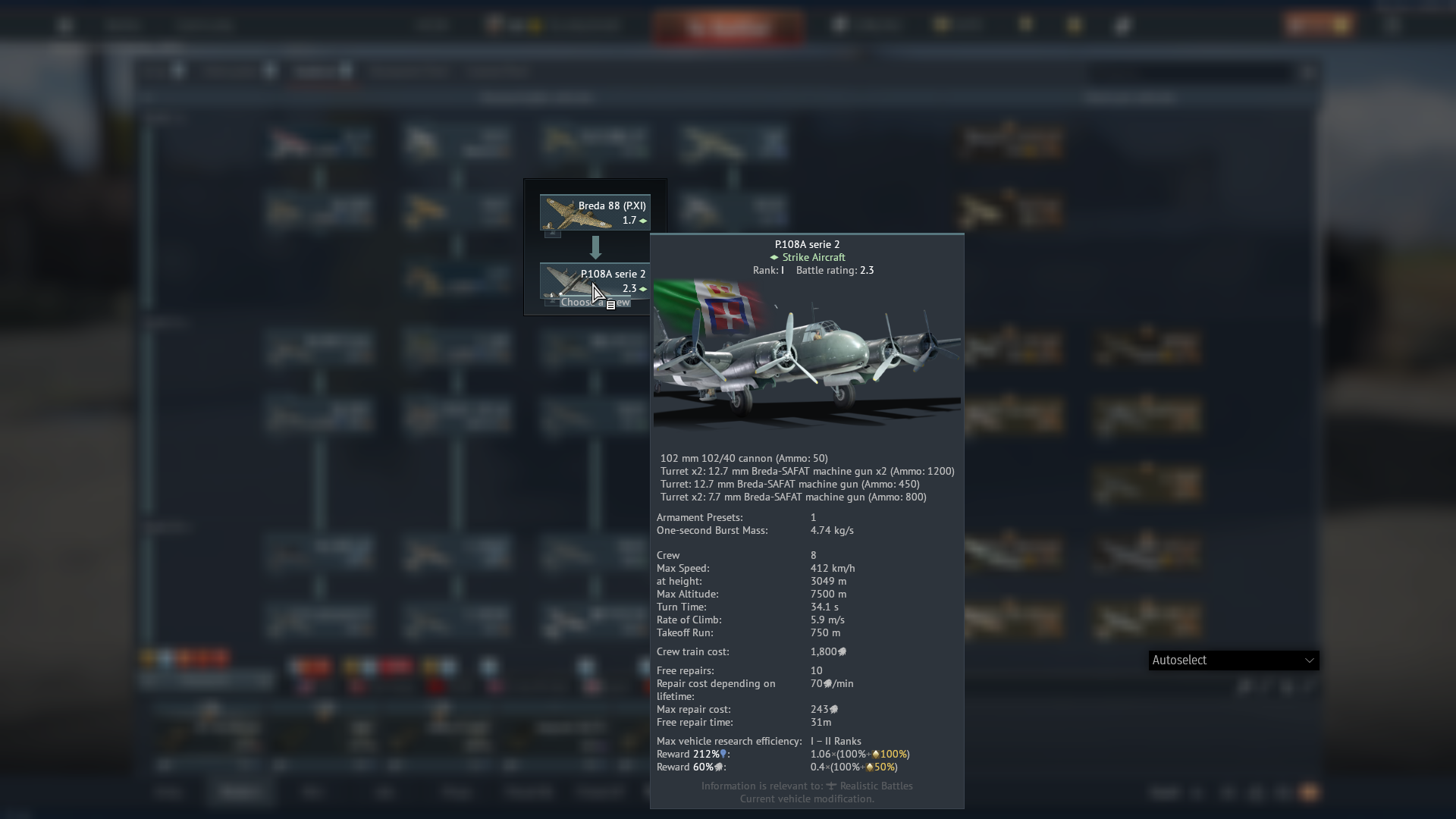Click the small slot icon under Breda 88
The height and width of the screenshot is (819, 1456).
pyautogui.click(x=552, y=234)
